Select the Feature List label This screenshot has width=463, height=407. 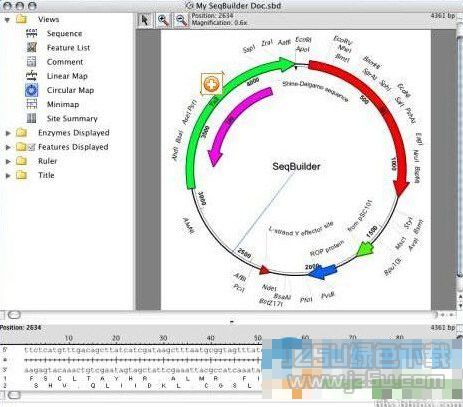pos(68,48)
